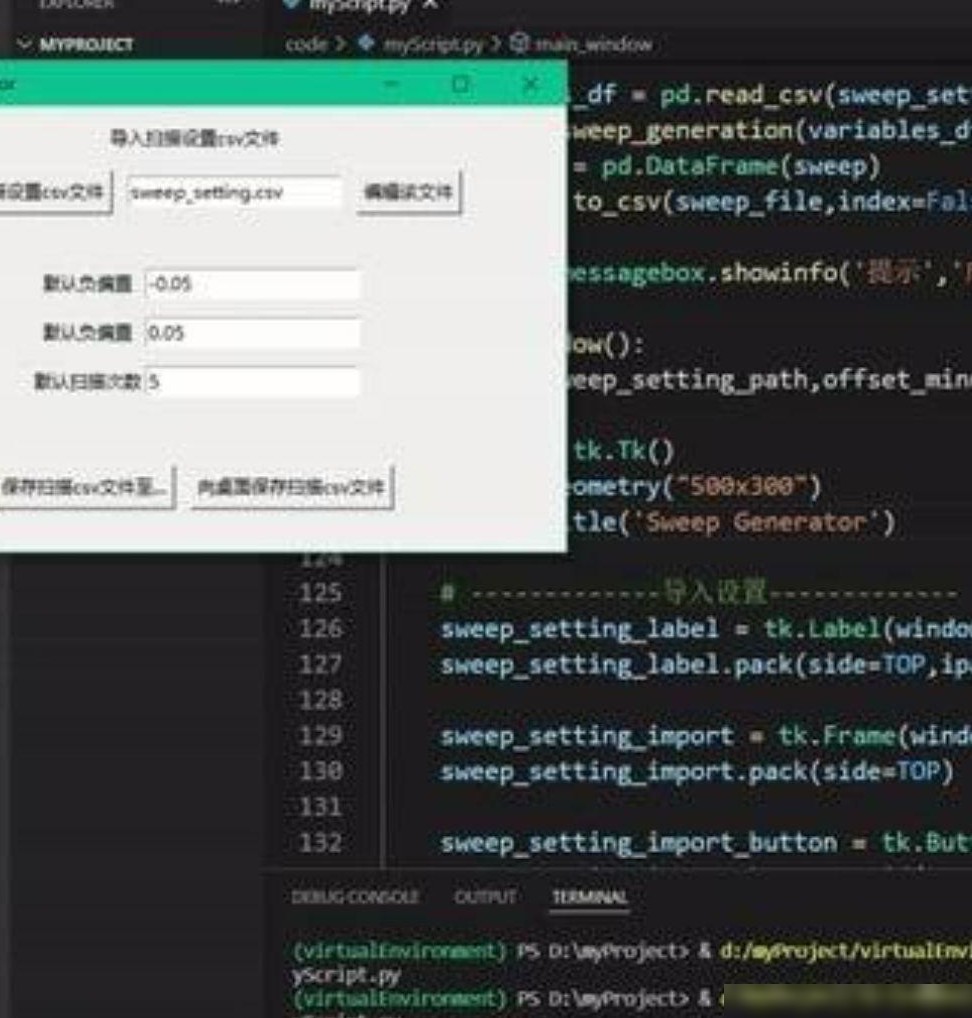Click the sweep_setting_import_button code line
The height and width of the screenshot is (1018, 972).
pos(706,843)
